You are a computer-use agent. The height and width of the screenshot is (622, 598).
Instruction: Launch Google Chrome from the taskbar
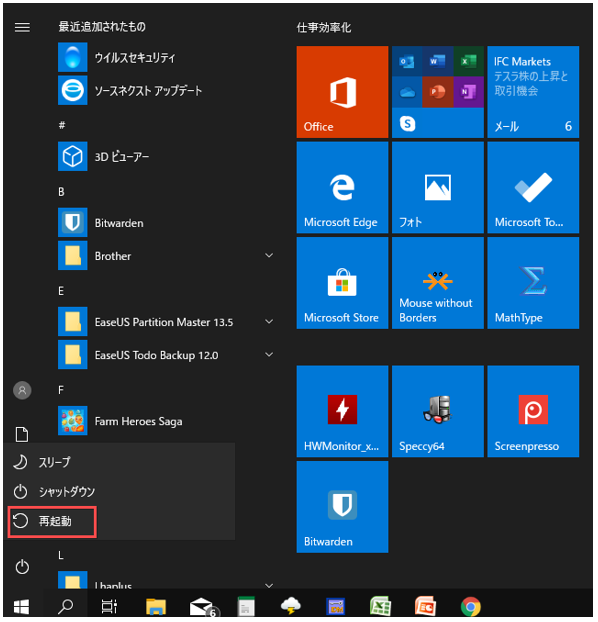(471, 607)
